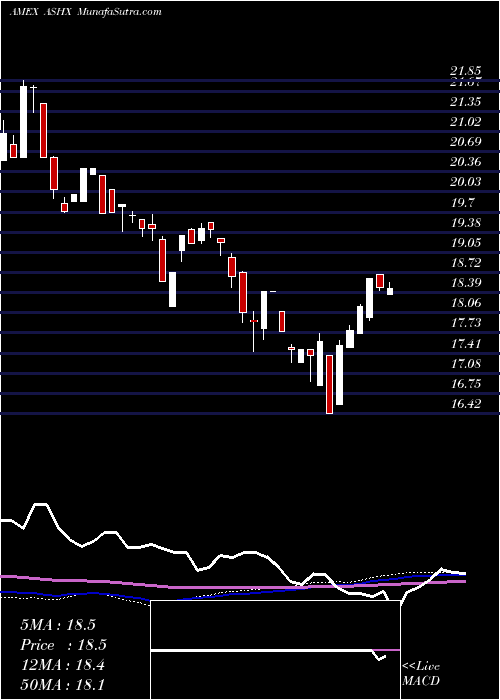Viewport: 500px width, 700px height.
Task: Click the 17.41 price axis label
Action: pos(466,344)
